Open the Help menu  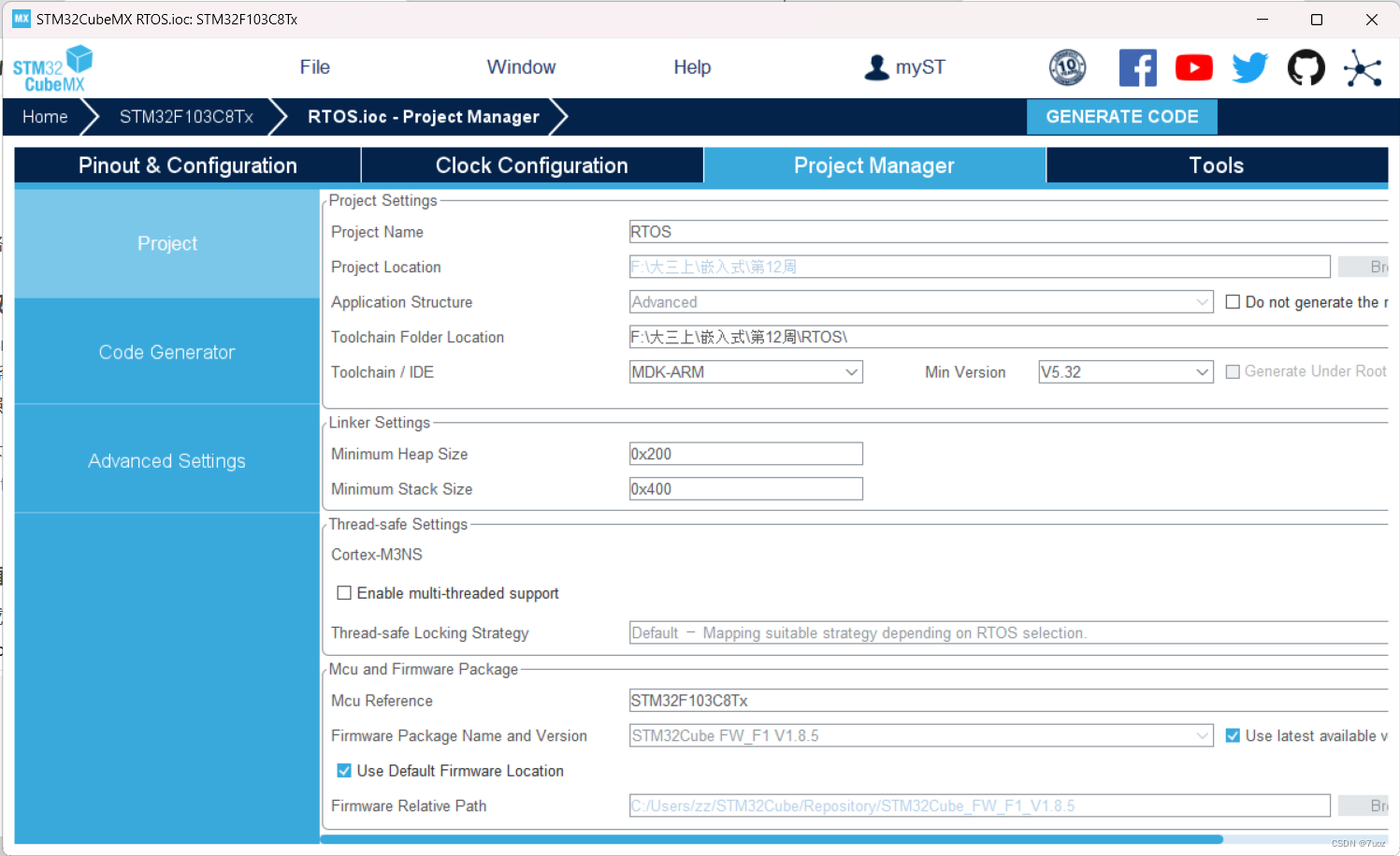coord(692,67)
